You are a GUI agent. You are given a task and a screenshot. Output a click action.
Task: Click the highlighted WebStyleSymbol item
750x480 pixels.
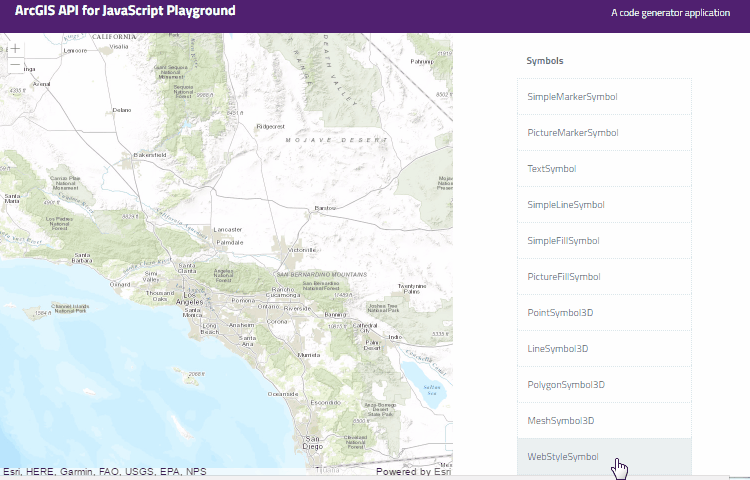(604, 457)
